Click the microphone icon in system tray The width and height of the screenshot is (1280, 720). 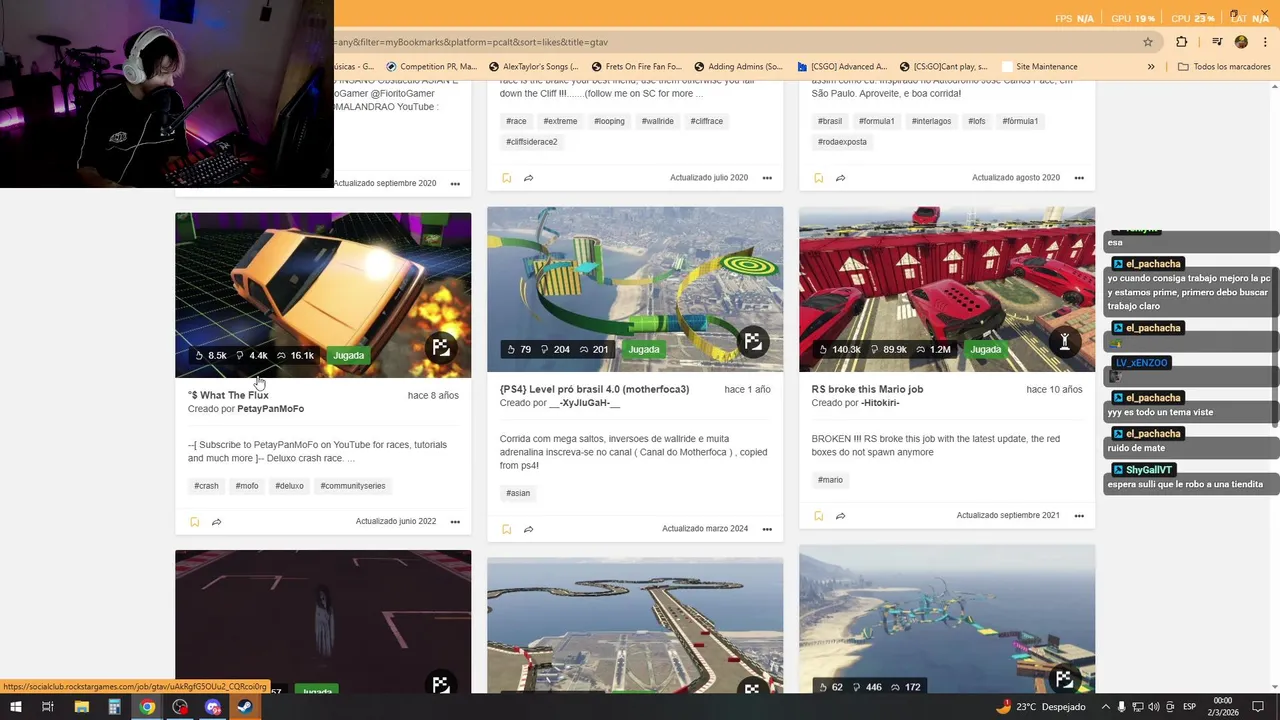click(1121, 707)
